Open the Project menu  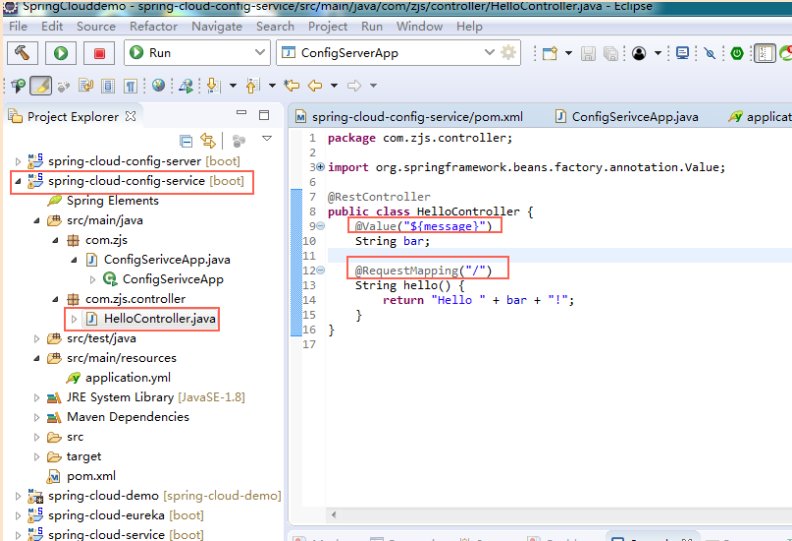(x=328, y=26)
